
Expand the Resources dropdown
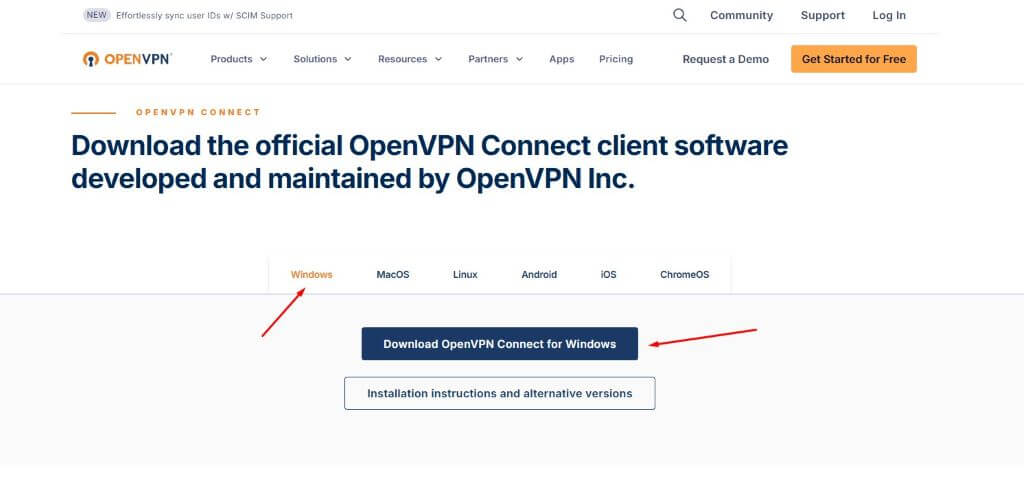[410, 59]
